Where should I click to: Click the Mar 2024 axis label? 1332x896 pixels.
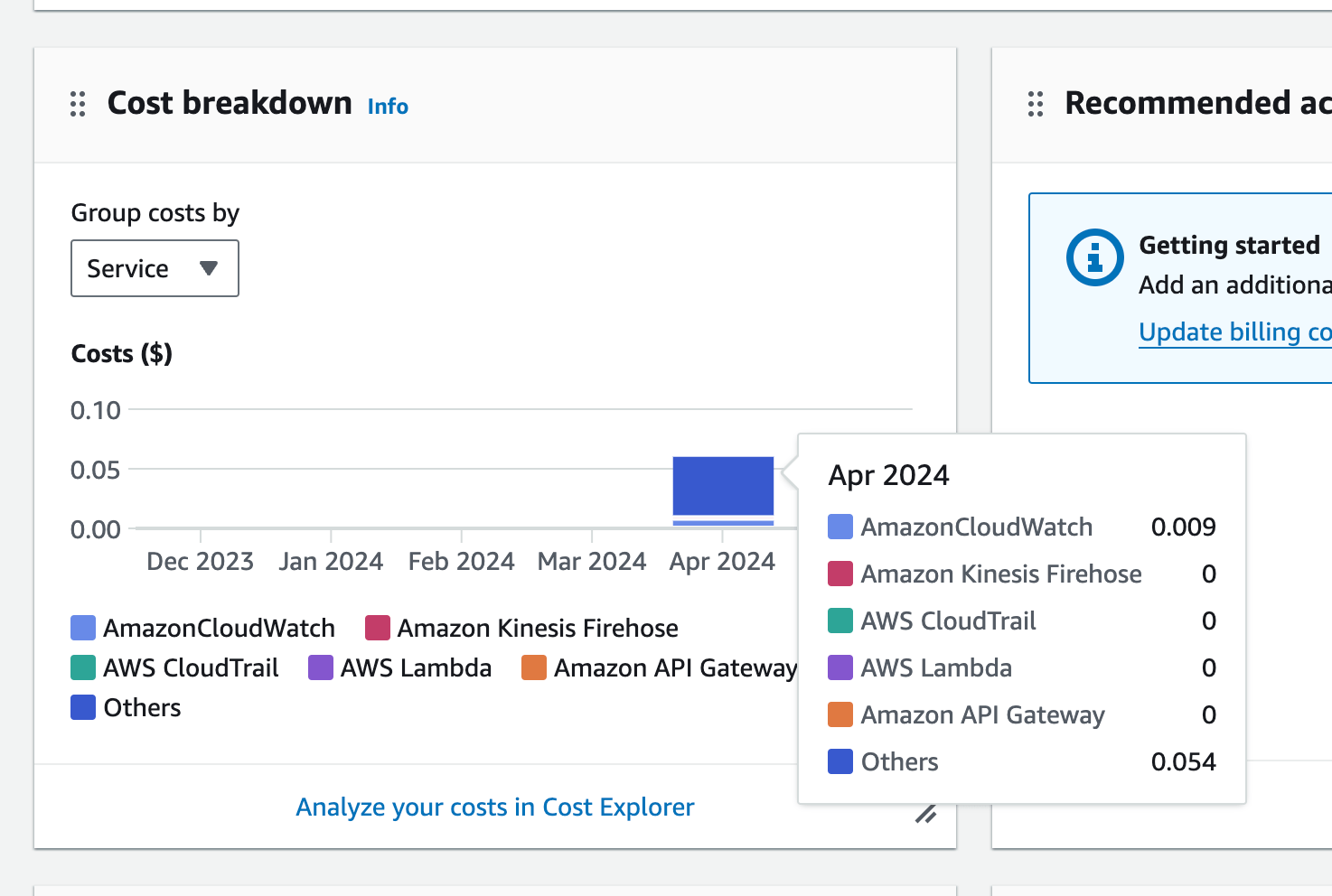coord(592,562)
